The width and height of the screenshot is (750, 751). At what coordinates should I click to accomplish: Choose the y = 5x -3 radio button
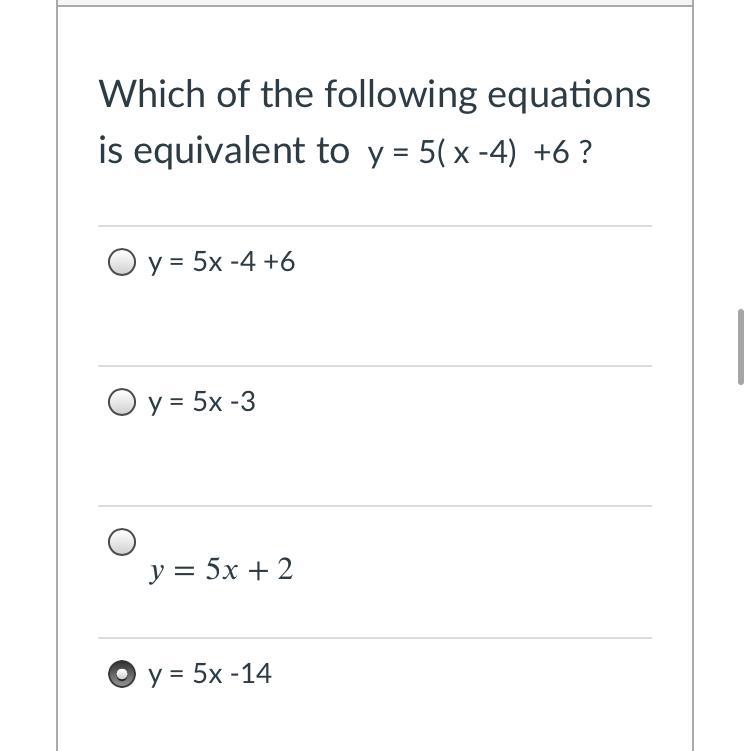click(122, 402)
